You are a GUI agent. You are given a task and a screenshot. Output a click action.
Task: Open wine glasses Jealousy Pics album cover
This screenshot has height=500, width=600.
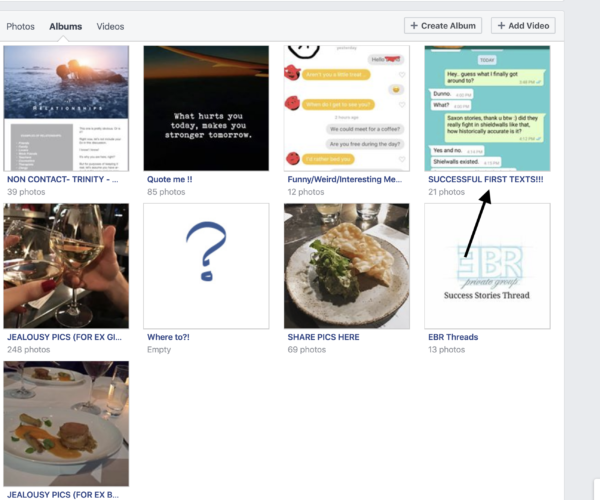coord(66,266)
